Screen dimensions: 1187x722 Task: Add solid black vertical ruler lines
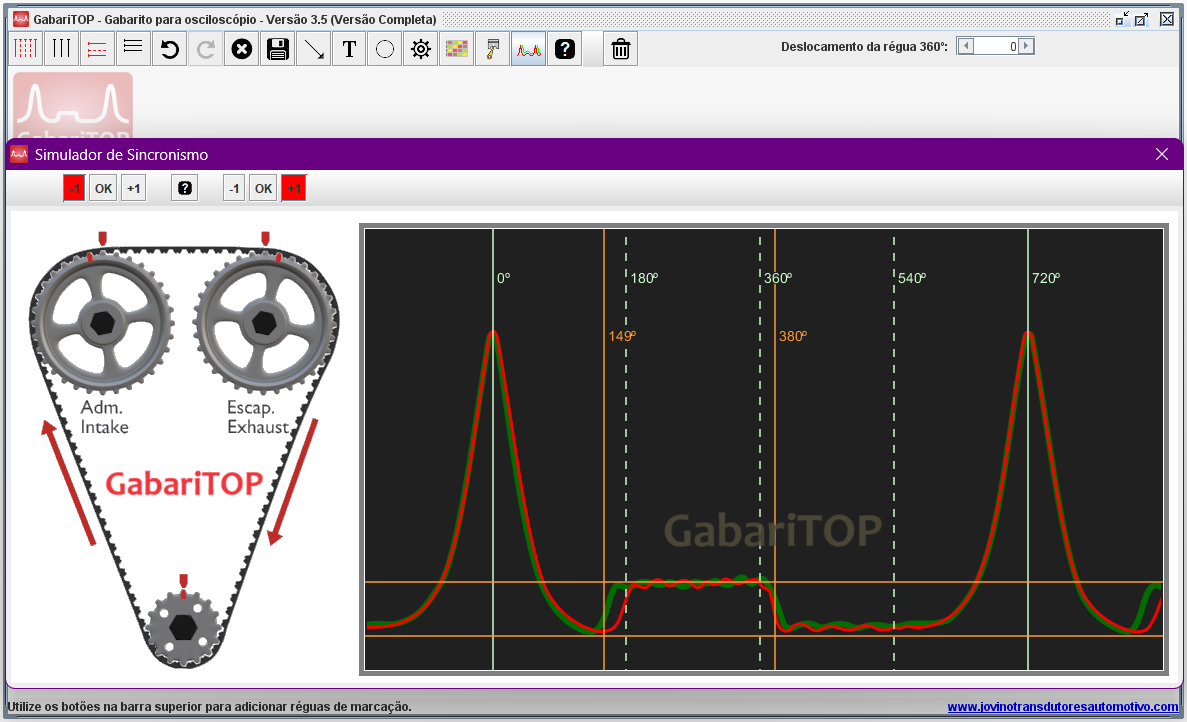[61, 49]
